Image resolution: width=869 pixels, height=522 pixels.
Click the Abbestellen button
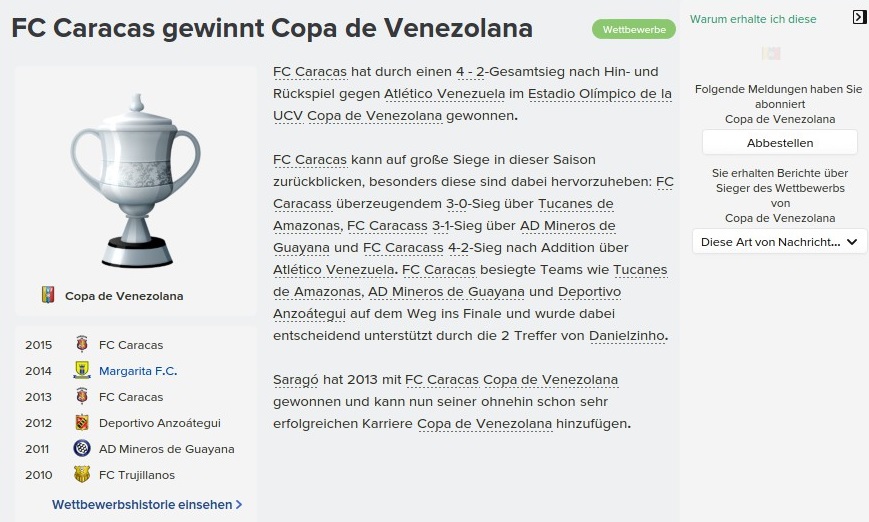pyautogui.click(x=780, y=143)
